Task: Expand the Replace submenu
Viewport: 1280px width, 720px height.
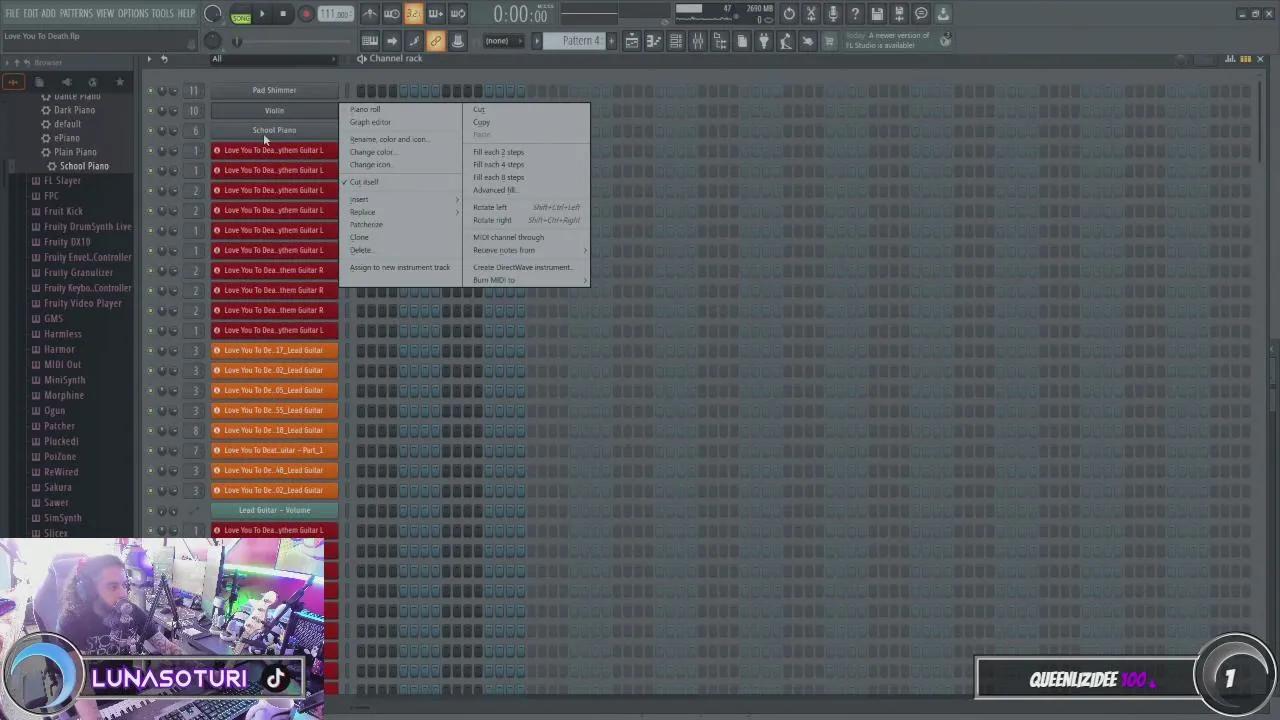Action: [x=400, y=212]
